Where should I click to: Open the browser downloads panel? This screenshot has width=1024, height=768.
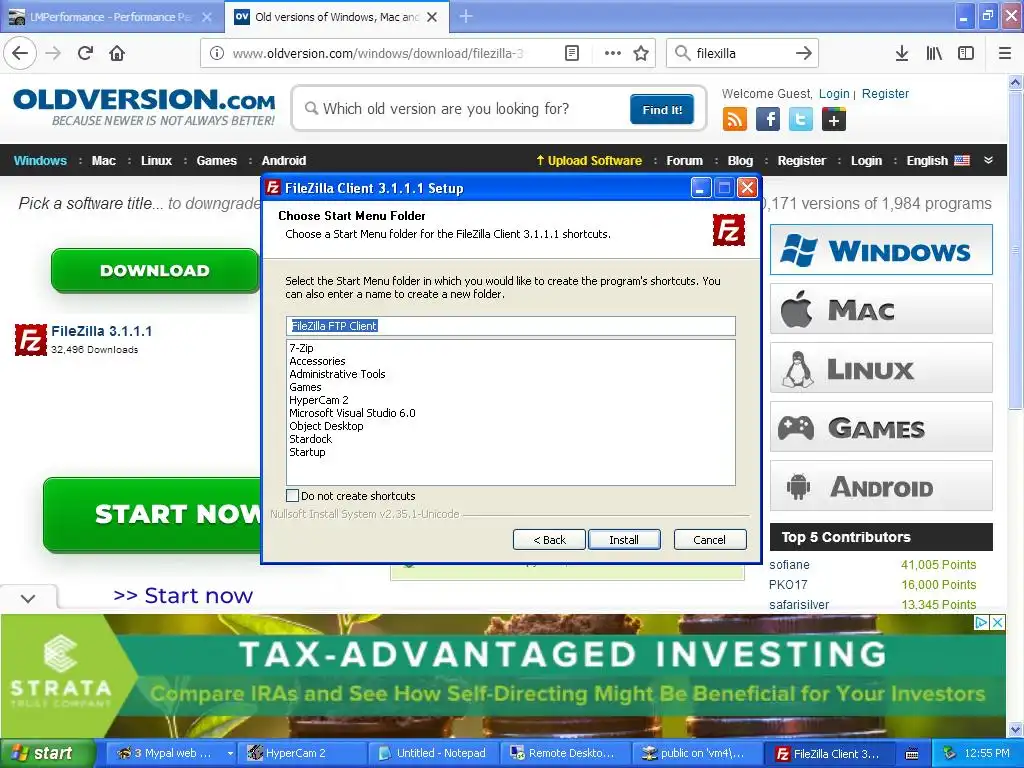click(902, 53)
